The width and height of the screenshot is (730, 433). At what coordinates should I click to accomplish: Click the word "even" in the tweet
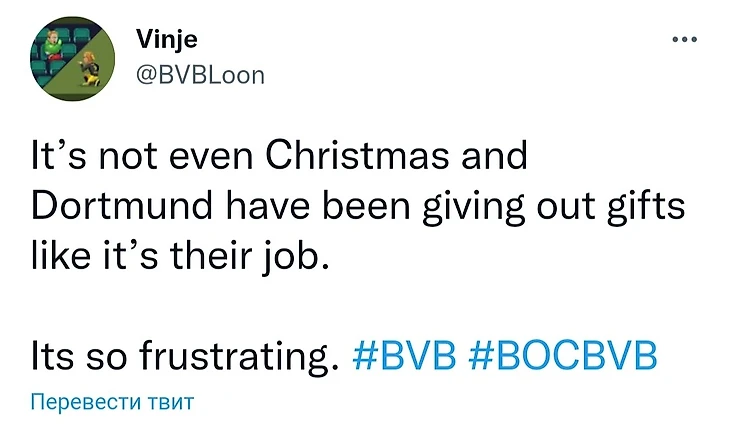click(x=208, y=158)
